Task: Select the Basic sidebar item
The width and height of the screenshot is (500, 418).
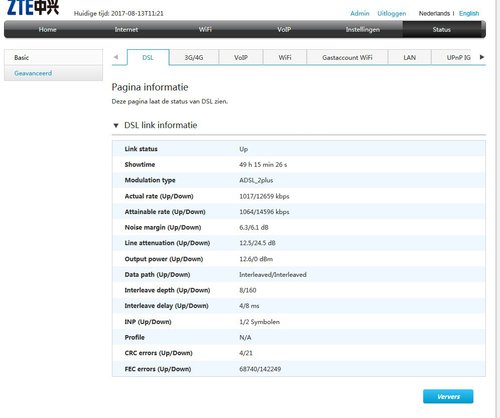Action: [x=53, y=57]
